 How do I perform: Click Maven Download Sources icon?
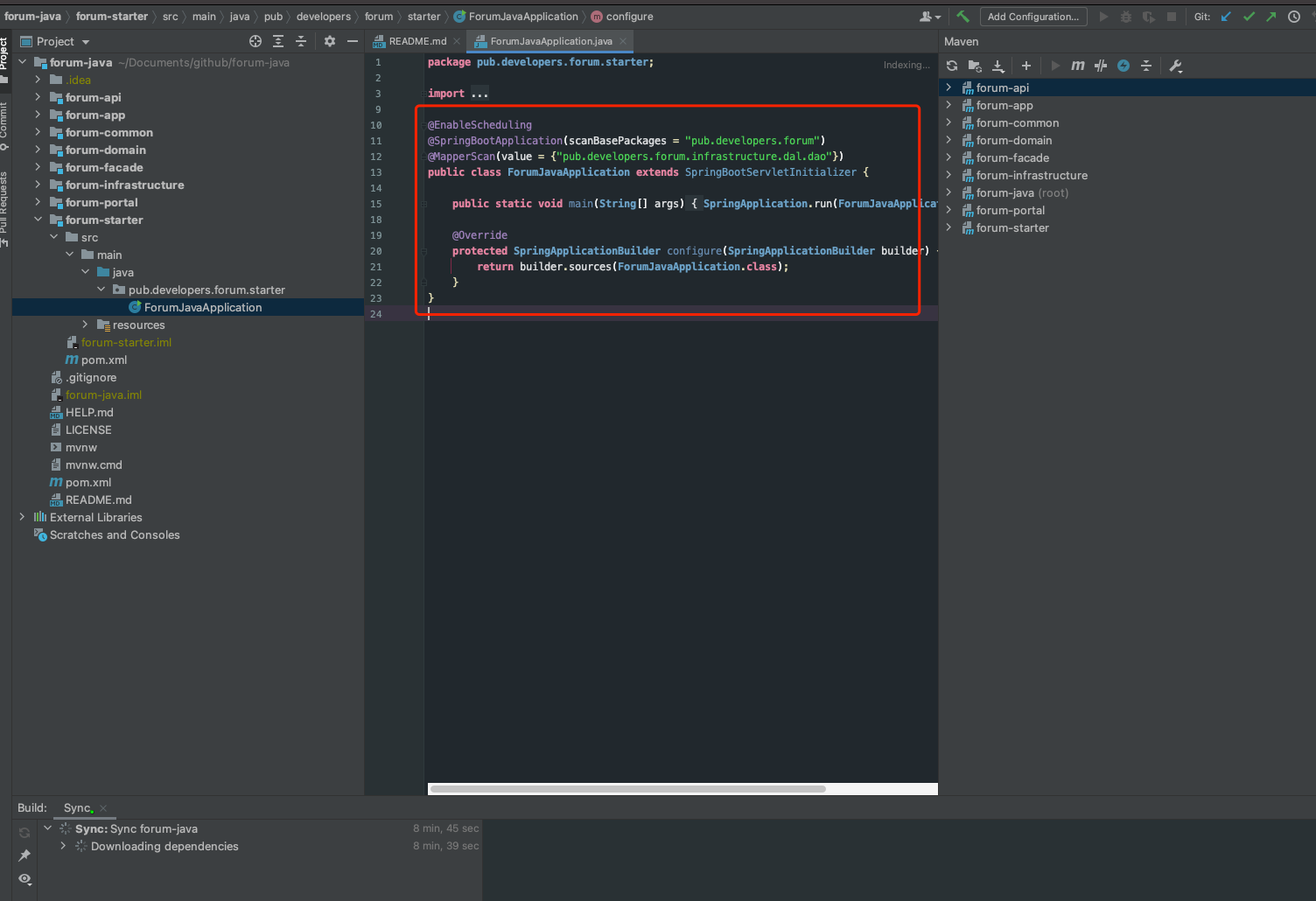click(998, 66)
